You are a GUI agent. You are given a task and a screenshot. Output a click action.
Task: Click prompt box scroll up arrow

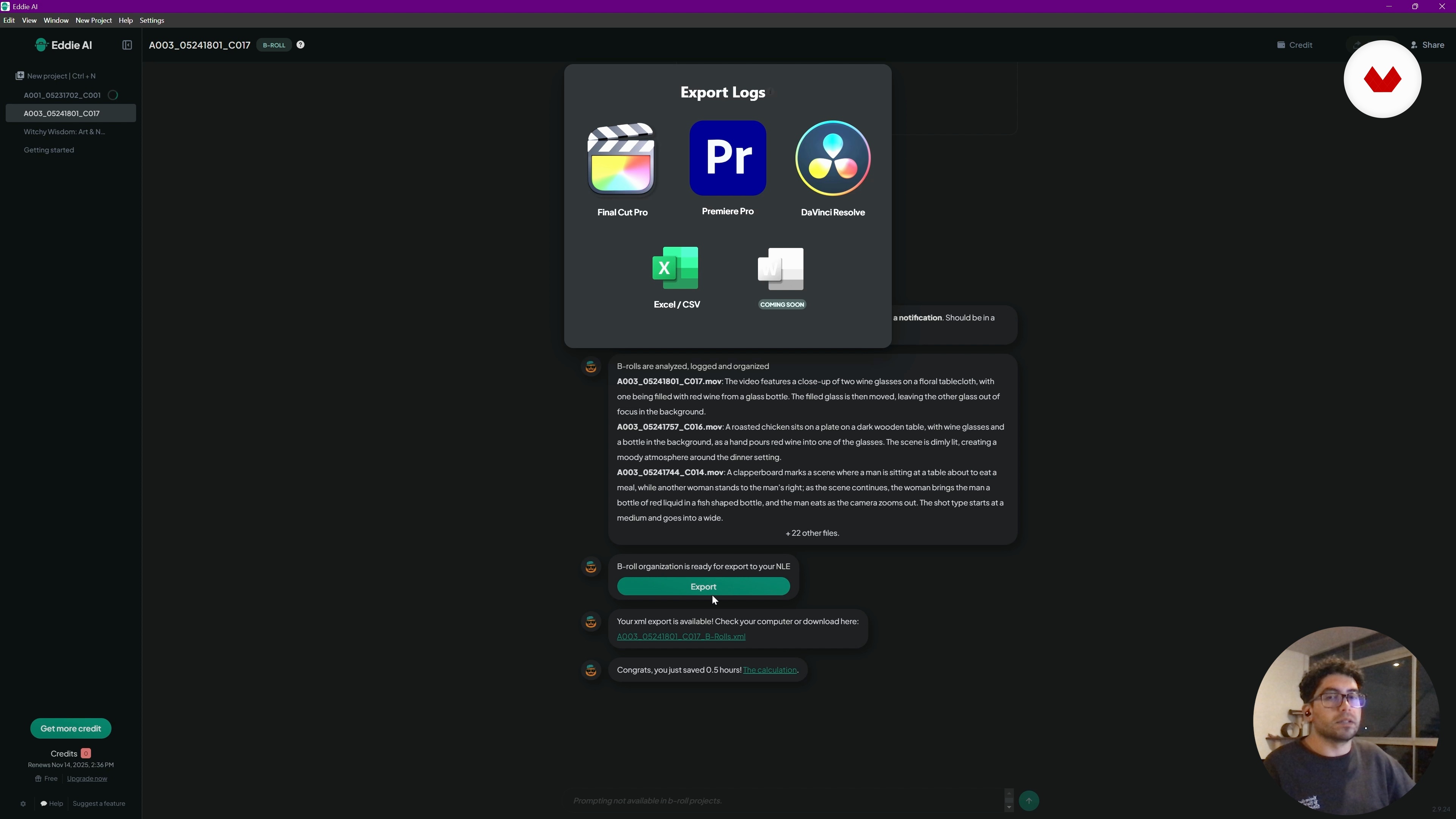1009,793
